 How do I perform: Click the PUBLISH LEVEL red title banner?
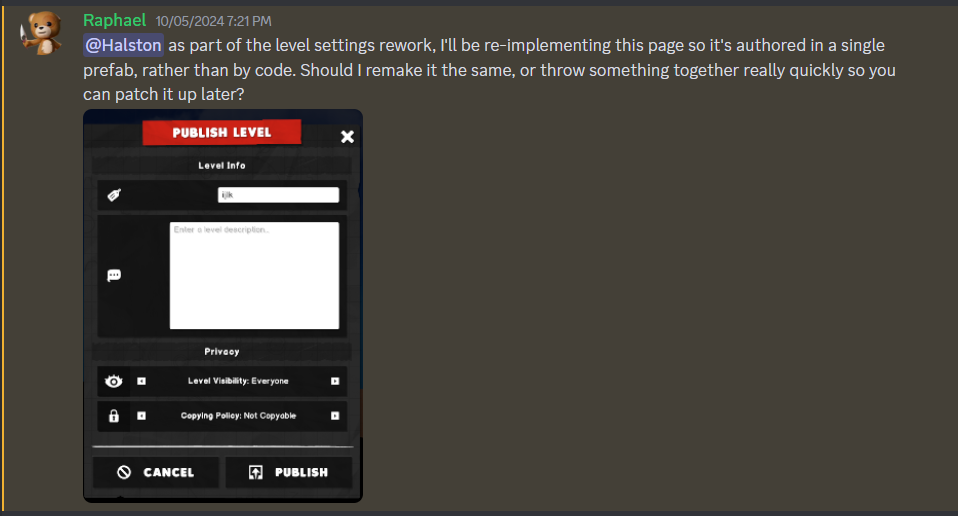coord(222,133)
